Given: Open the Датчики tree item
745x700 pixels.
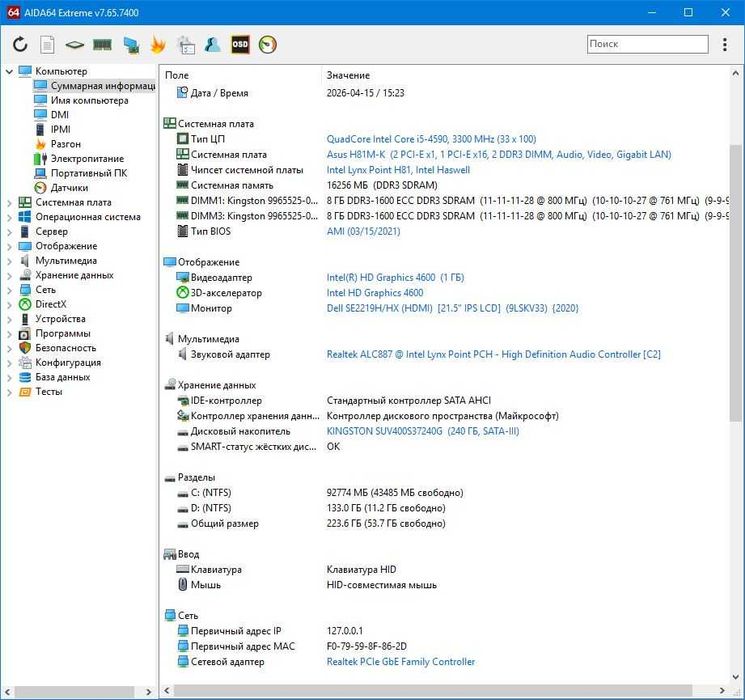Looking at the screenshot, I should click(61, 188).
